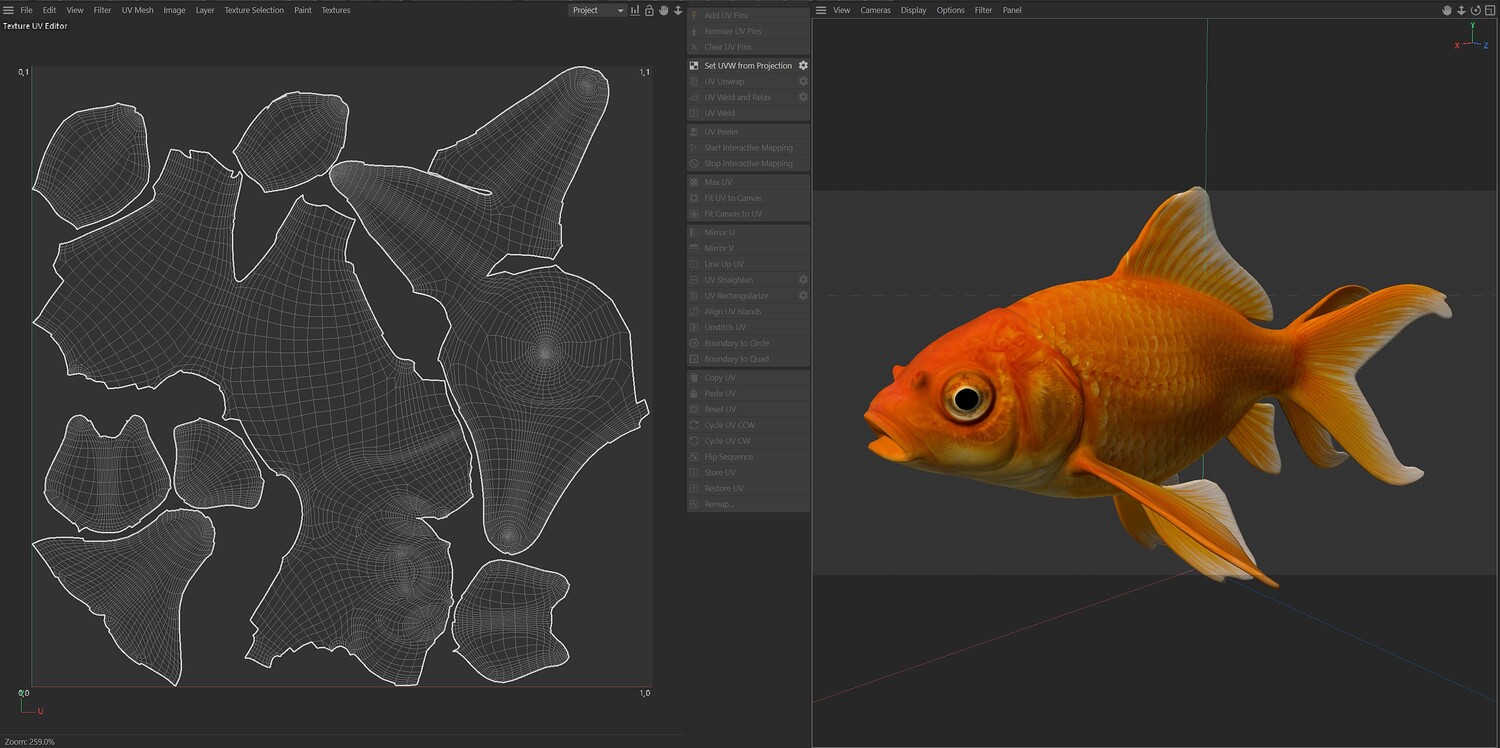The image size is (1500, 748).
Task: Click Cycle UV CCW command
Action: pos(748,425)
